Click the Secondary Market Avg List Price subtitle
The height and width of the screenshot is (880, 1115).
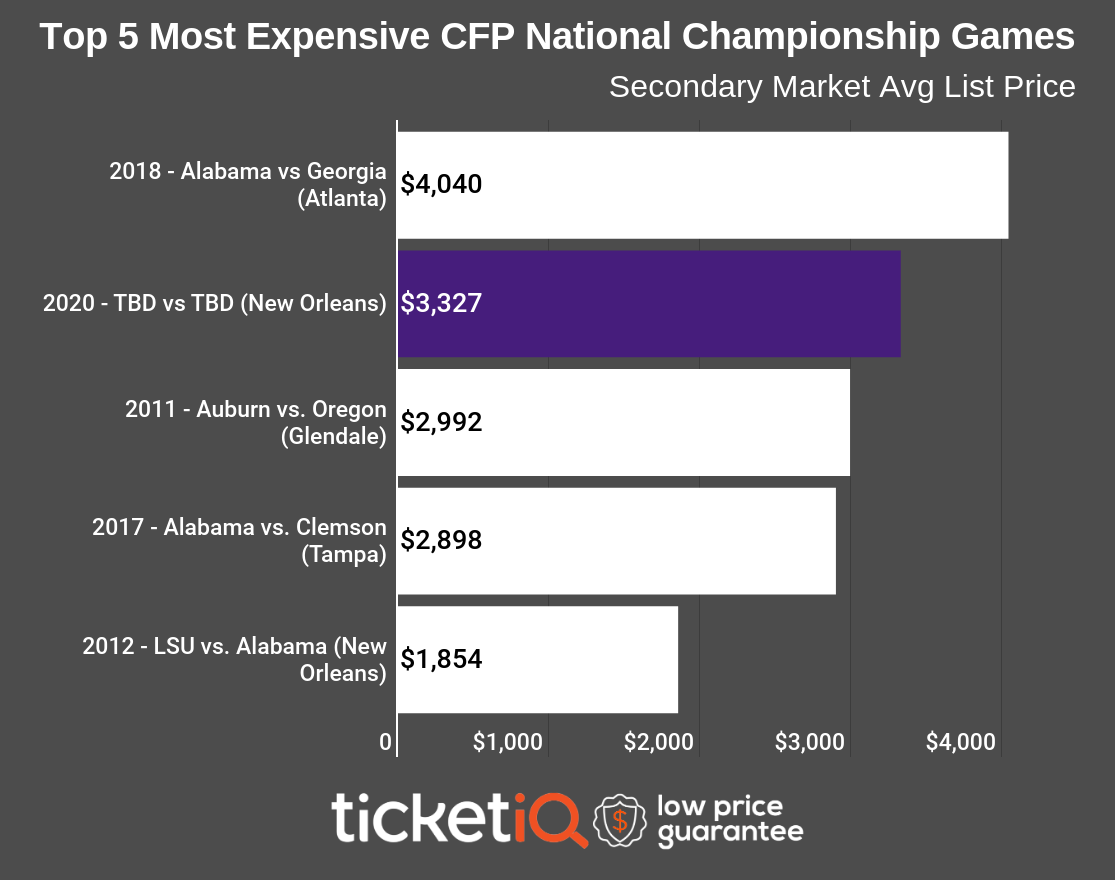(842, 87)
